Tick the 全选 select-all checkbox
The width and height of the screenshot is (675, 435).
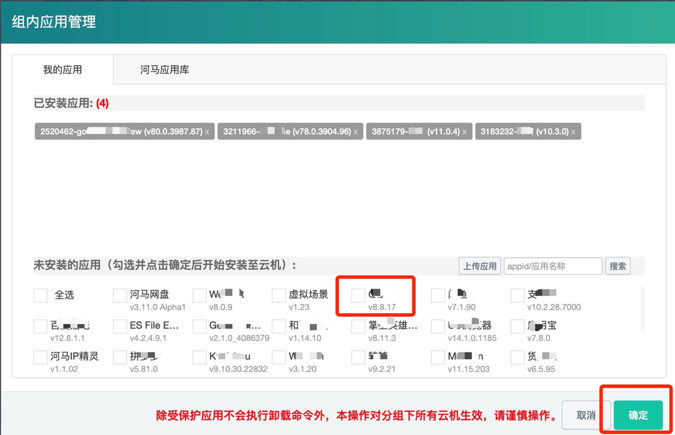click(41, 296)
